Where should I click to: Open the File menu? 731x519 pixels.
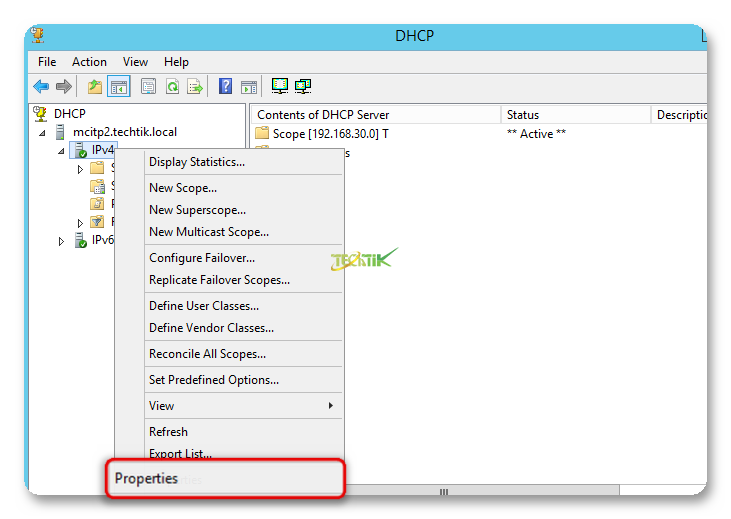[47, 62]
